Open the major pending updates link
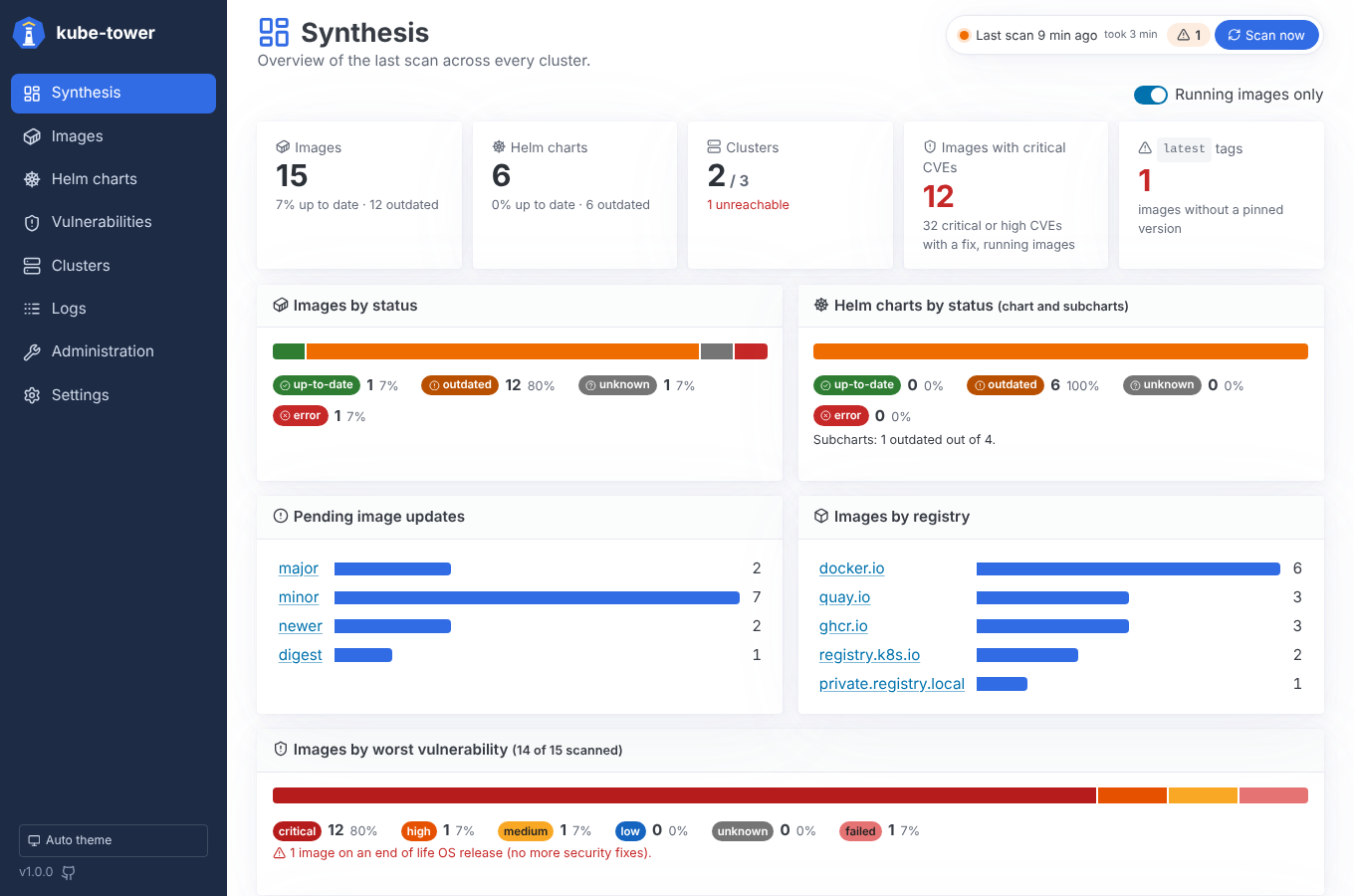This screenshot has width=1354, height=896. tap(299, 568)
